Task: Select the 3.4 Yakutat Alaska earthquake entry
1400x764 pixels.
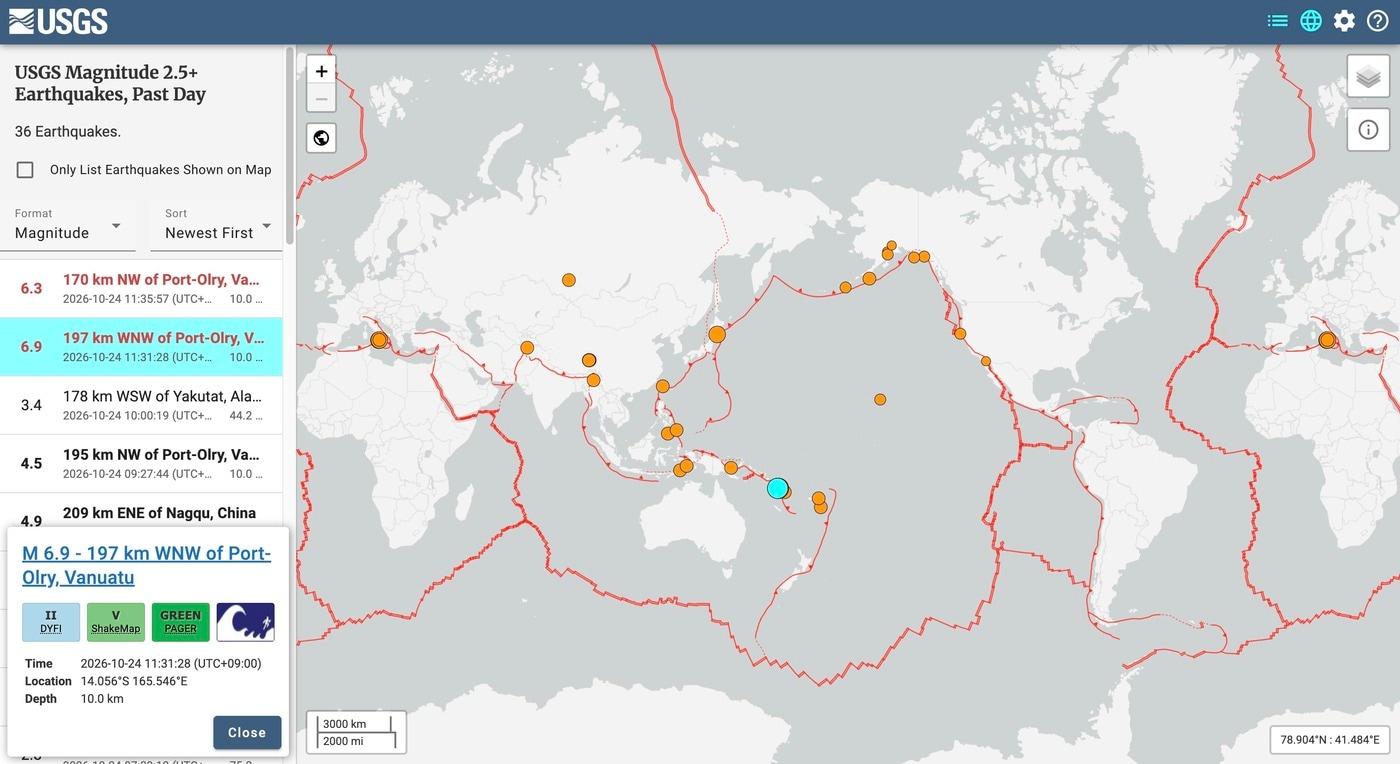Action: (x=141, y=405)
